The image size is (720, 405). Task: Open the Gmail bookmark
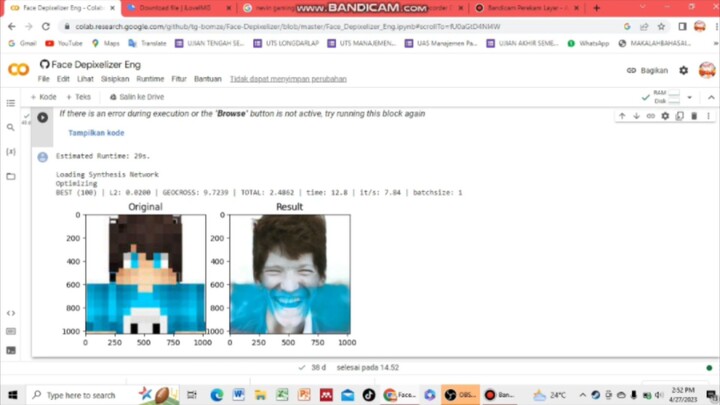[22, 43]
